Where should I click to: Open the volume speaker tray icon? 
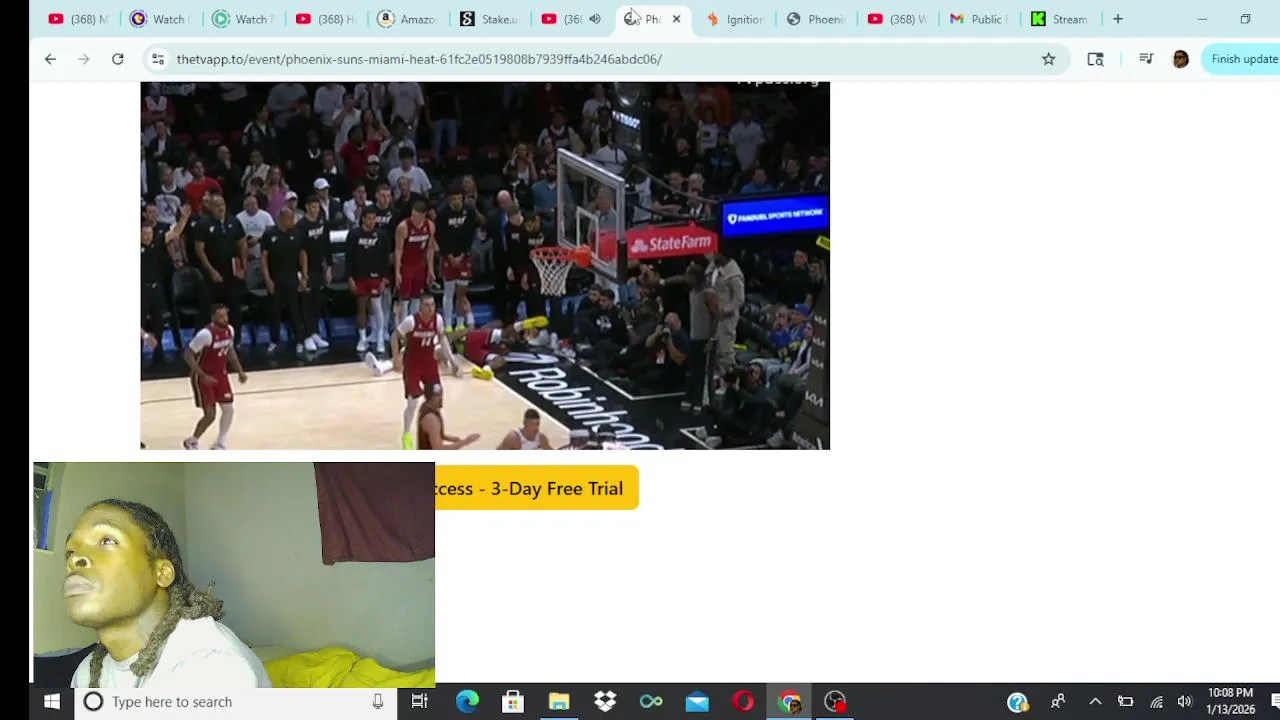(1185, 702)
